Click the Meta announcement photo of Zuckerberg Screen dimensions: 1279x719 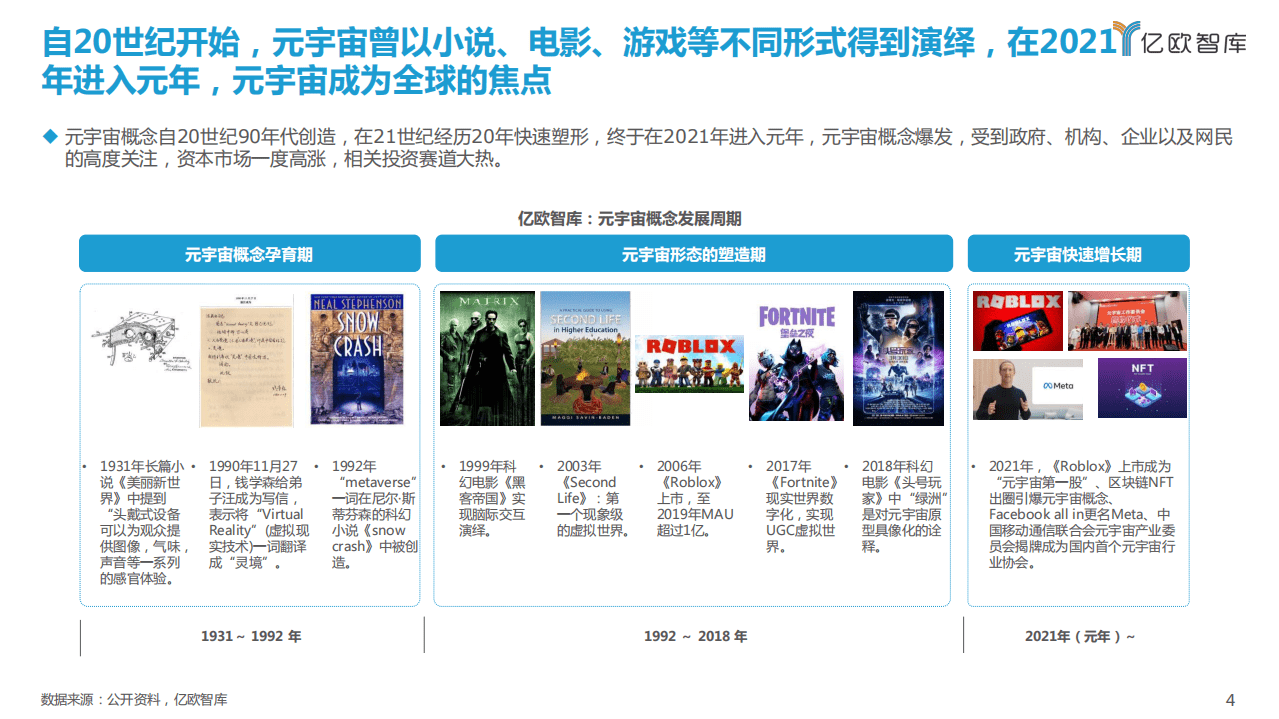(1028, 387)
